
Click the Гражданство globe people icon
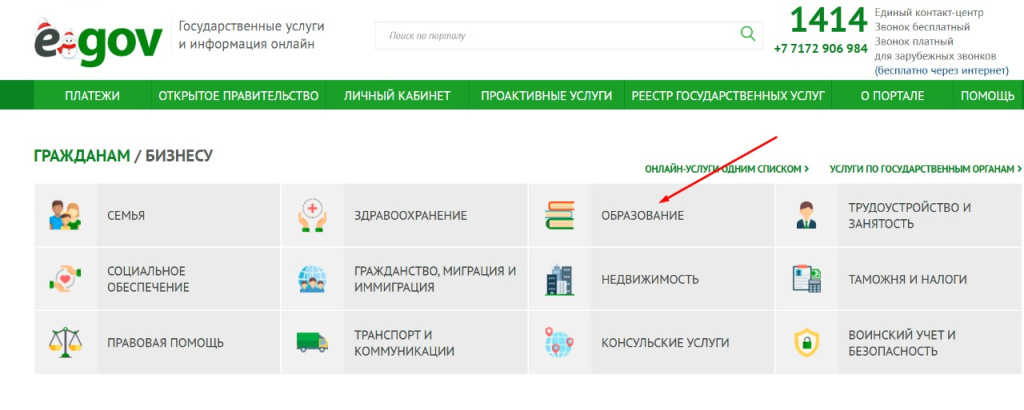312,279
